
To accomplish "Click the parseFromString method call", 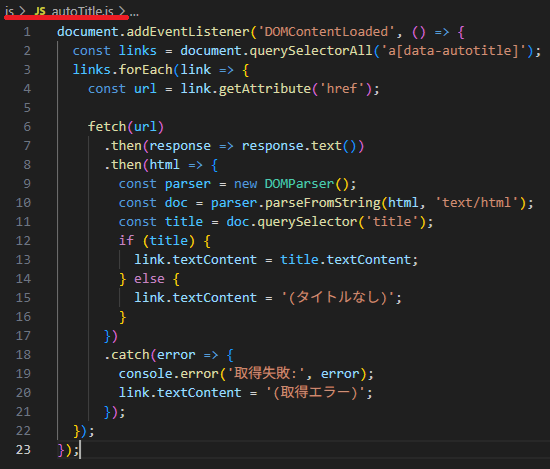I will [322, 203].
